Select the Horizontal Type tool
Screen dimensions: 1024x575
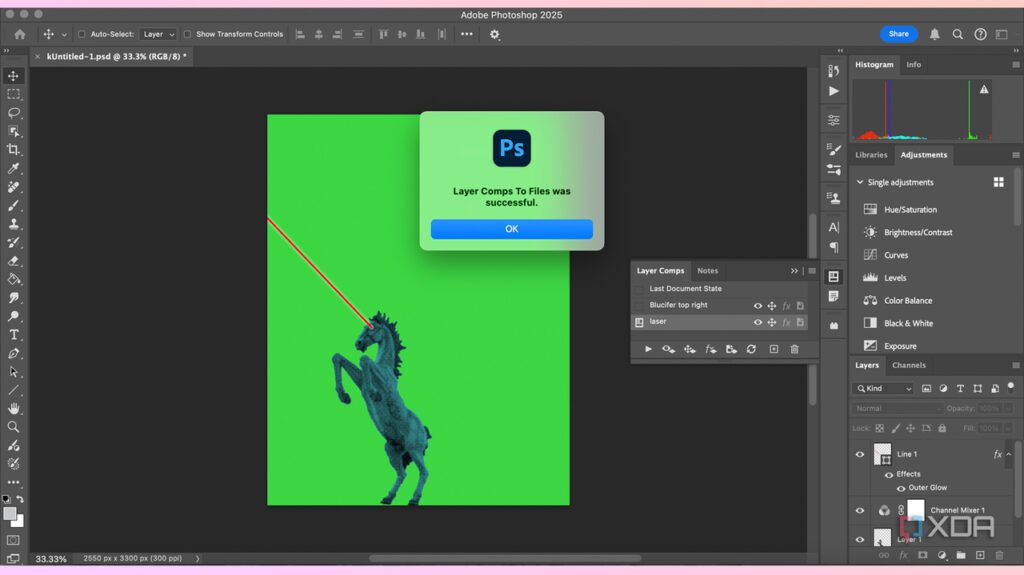click(x=13, y=335)
